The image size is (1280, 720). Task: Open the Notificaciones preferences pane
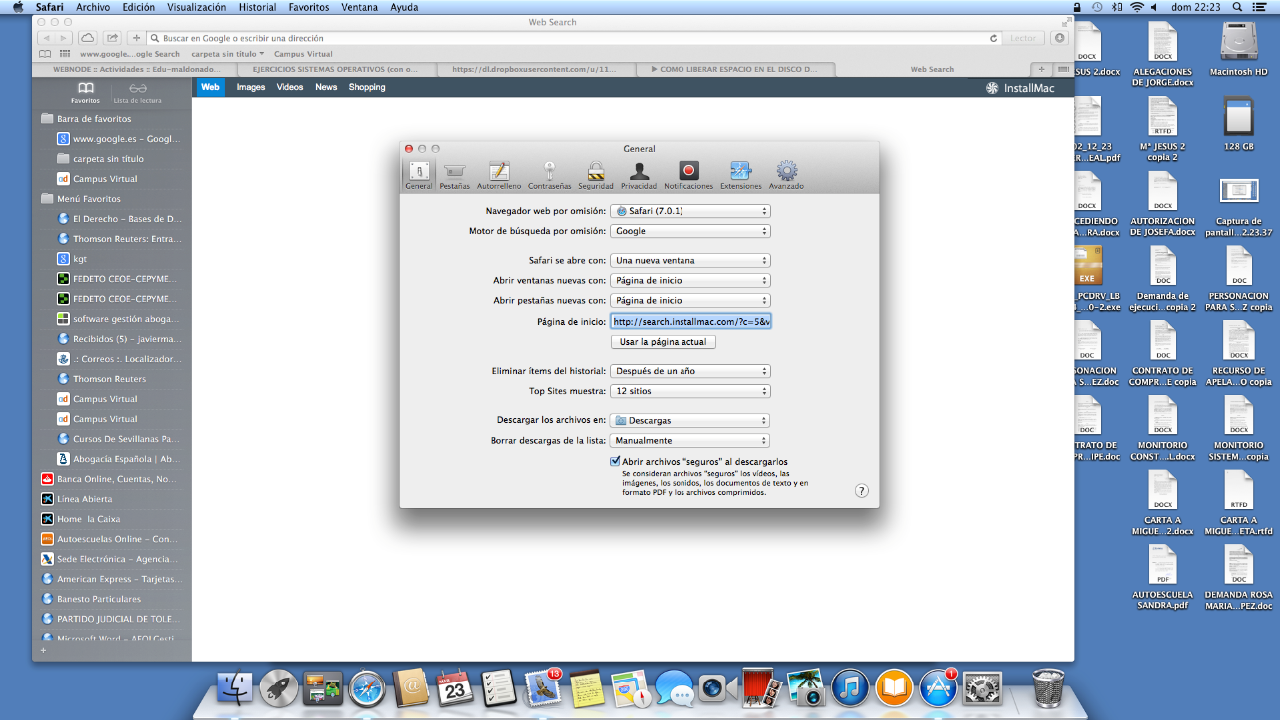(x=689, y=173)
